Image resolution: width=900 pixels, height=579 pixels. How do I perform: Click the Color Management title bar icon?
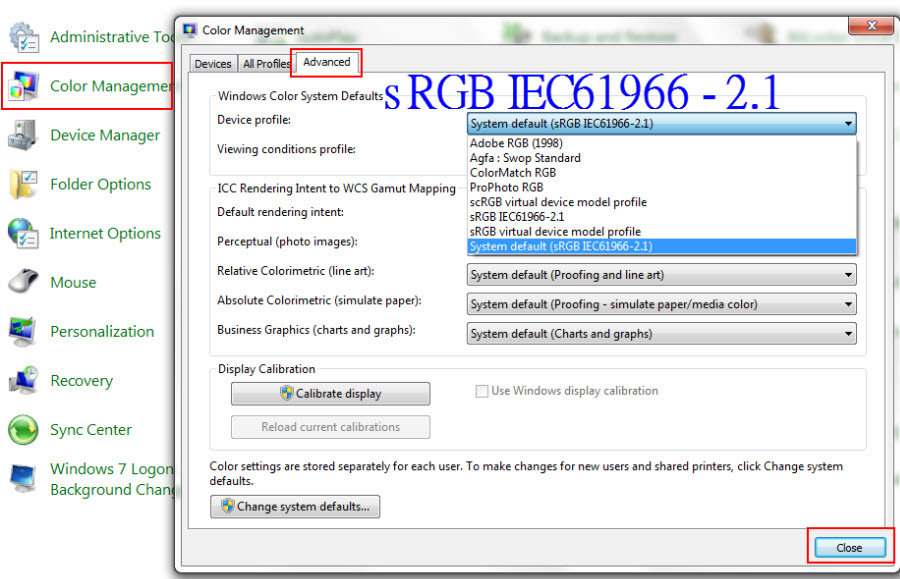pyautogui.click(x=190, y=30)
